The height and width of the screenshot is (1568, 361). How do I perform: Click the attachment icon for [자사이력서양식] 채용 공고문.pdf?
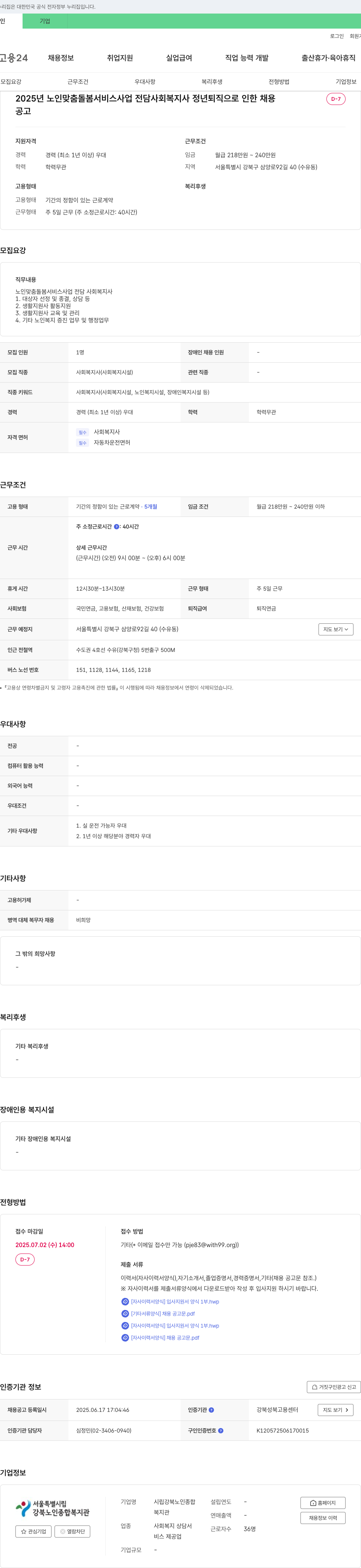[x=125, y=1337]
